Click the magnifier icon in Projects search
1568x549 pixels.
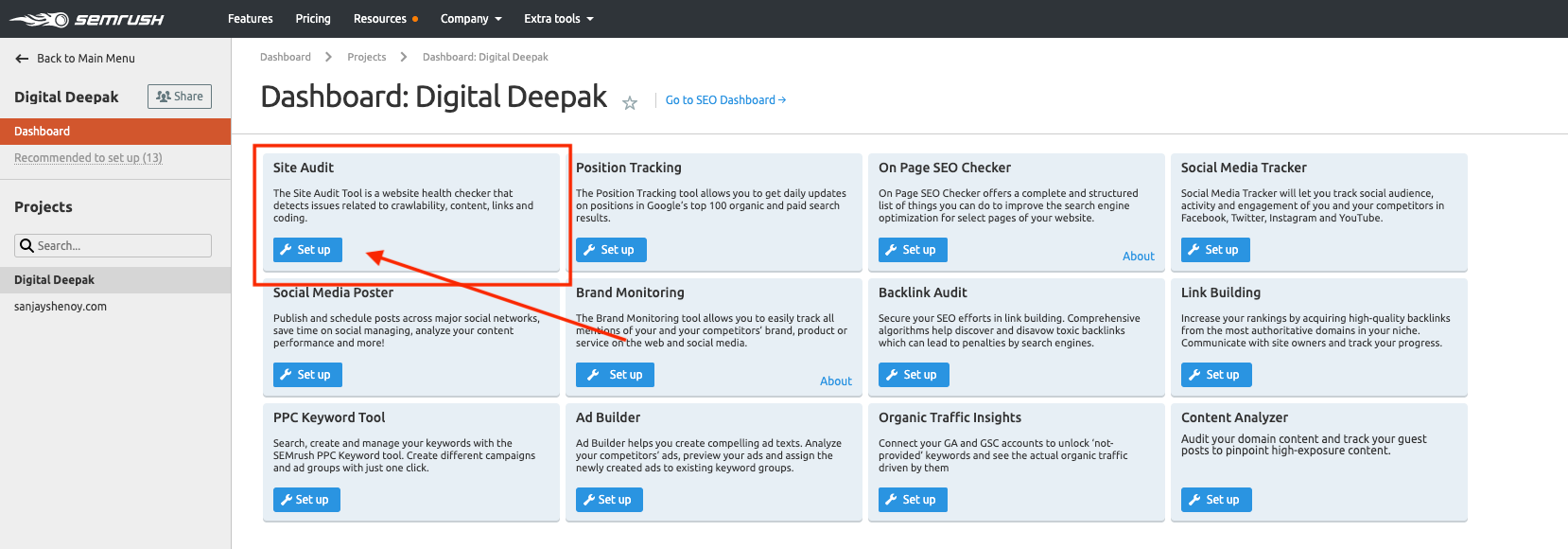coord(26,246)
